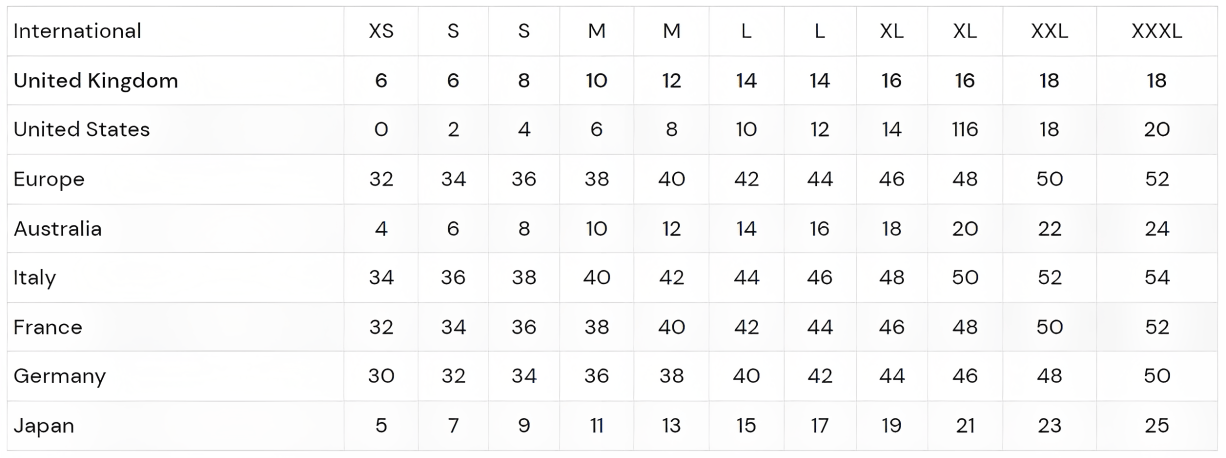Click the United States row label
This screenshot has height=458, width=1226.
coord(81,129)
